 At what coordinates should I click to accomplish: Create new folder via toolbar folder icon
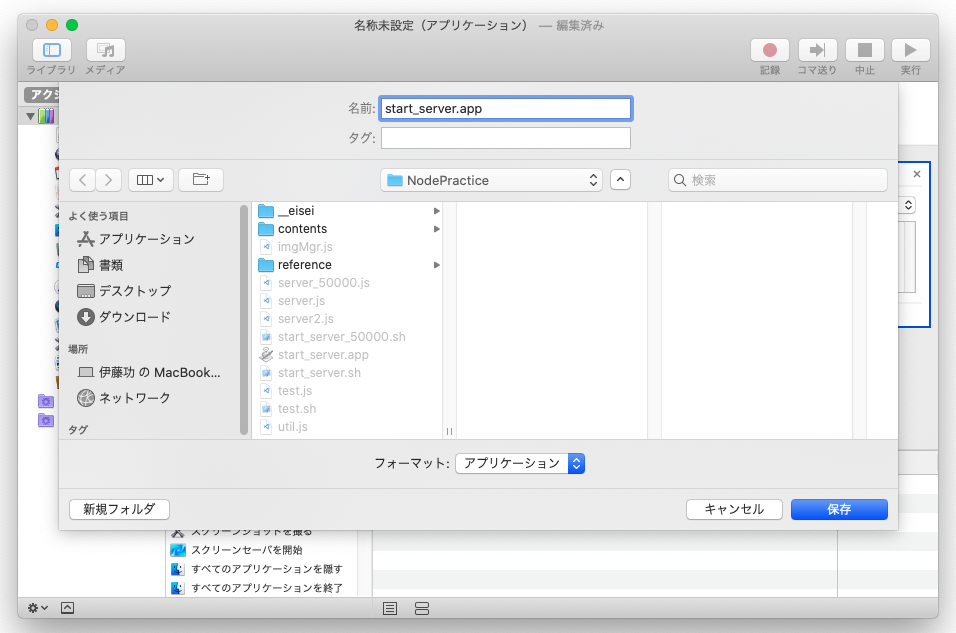pyautogui.click(x=201, y=180)
